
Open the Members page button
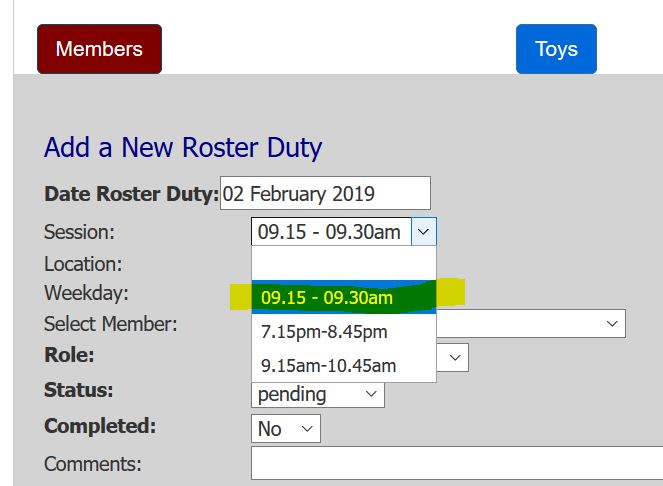pyautogui.click(x=99, y=49)
